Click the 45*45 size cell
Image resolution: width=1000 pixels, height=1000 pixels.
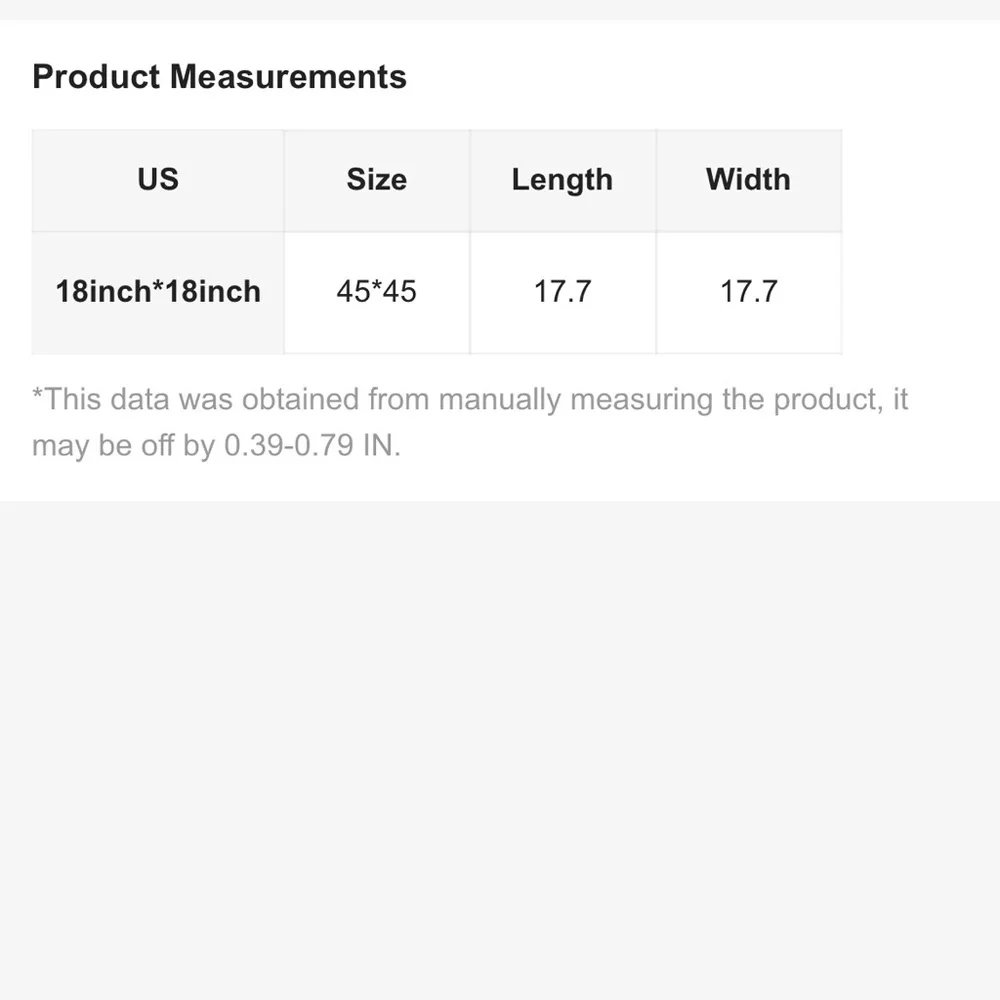click(x=377, y=292)
